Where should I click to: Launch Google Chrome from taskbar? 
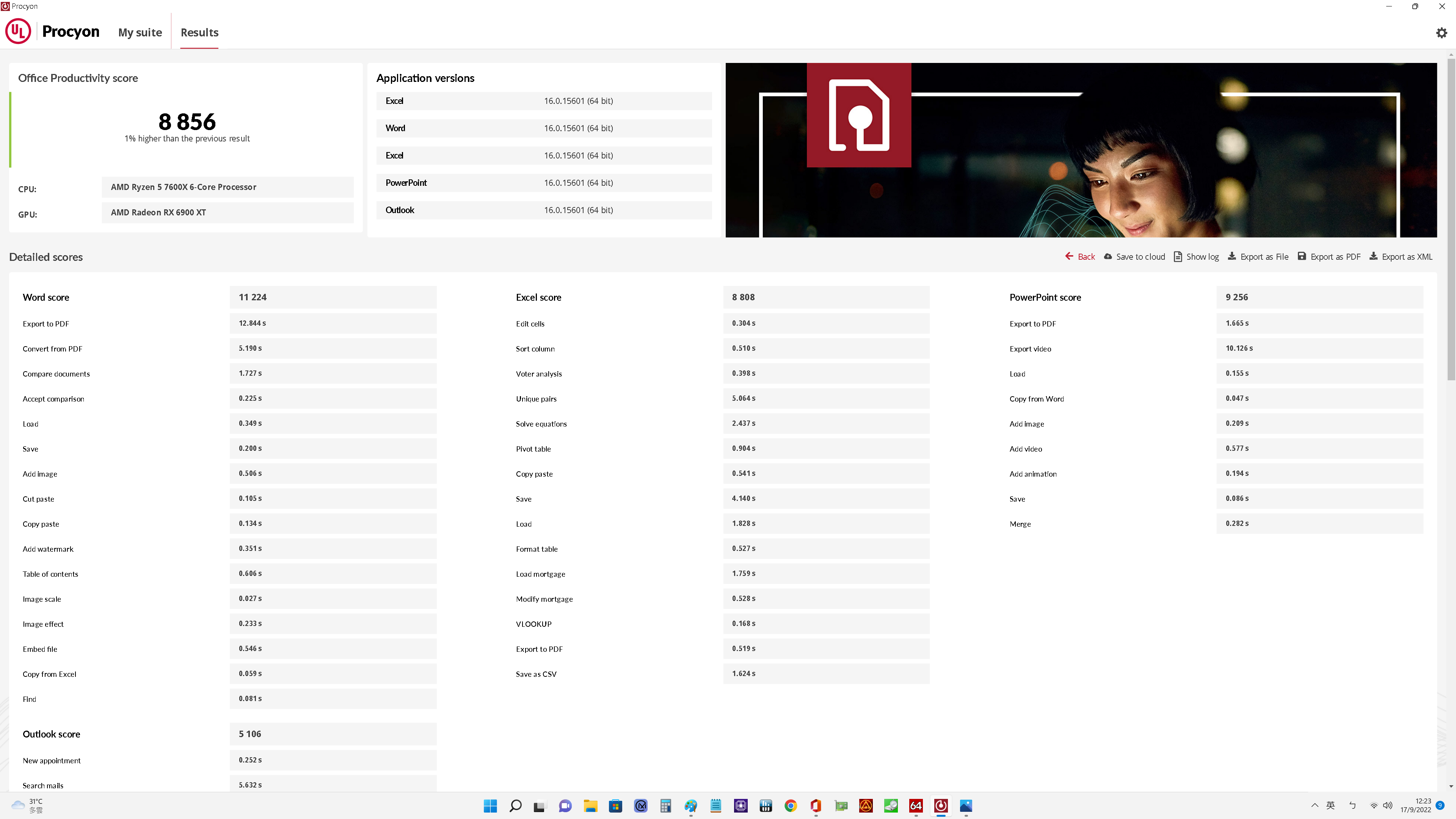point(790,805)
